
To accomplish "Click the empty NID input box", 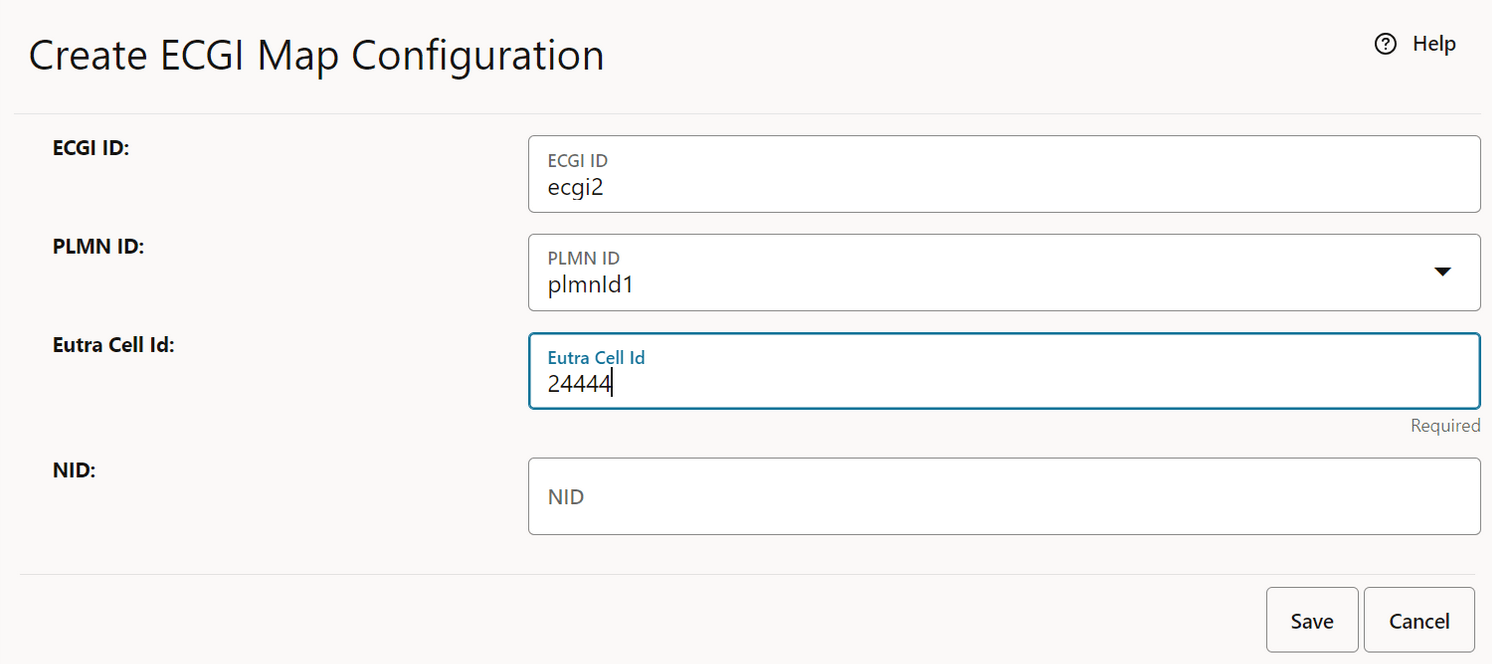I will click(1000, 496).
